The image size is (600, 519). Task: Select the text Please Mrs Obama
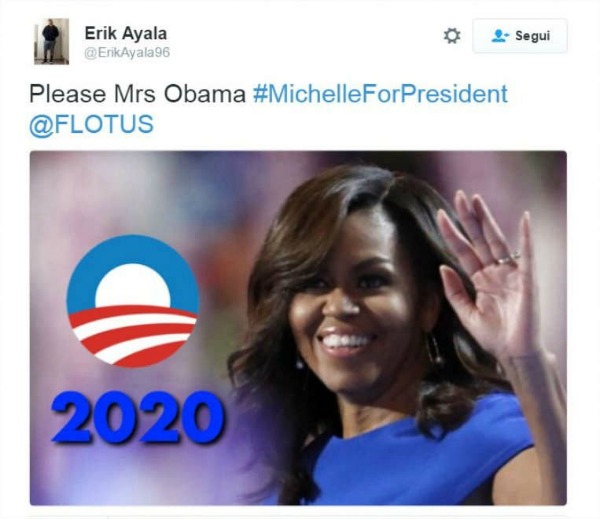[137, 94]
